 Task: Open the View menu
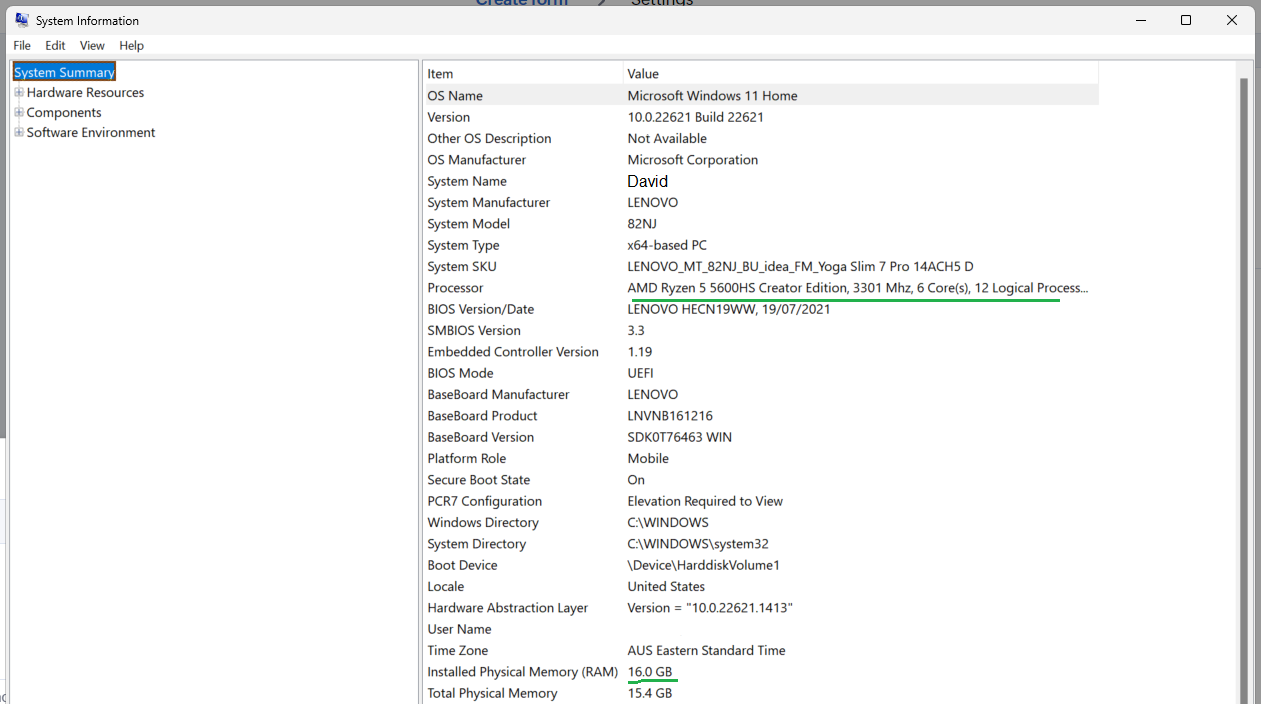[x=92, y=45]
